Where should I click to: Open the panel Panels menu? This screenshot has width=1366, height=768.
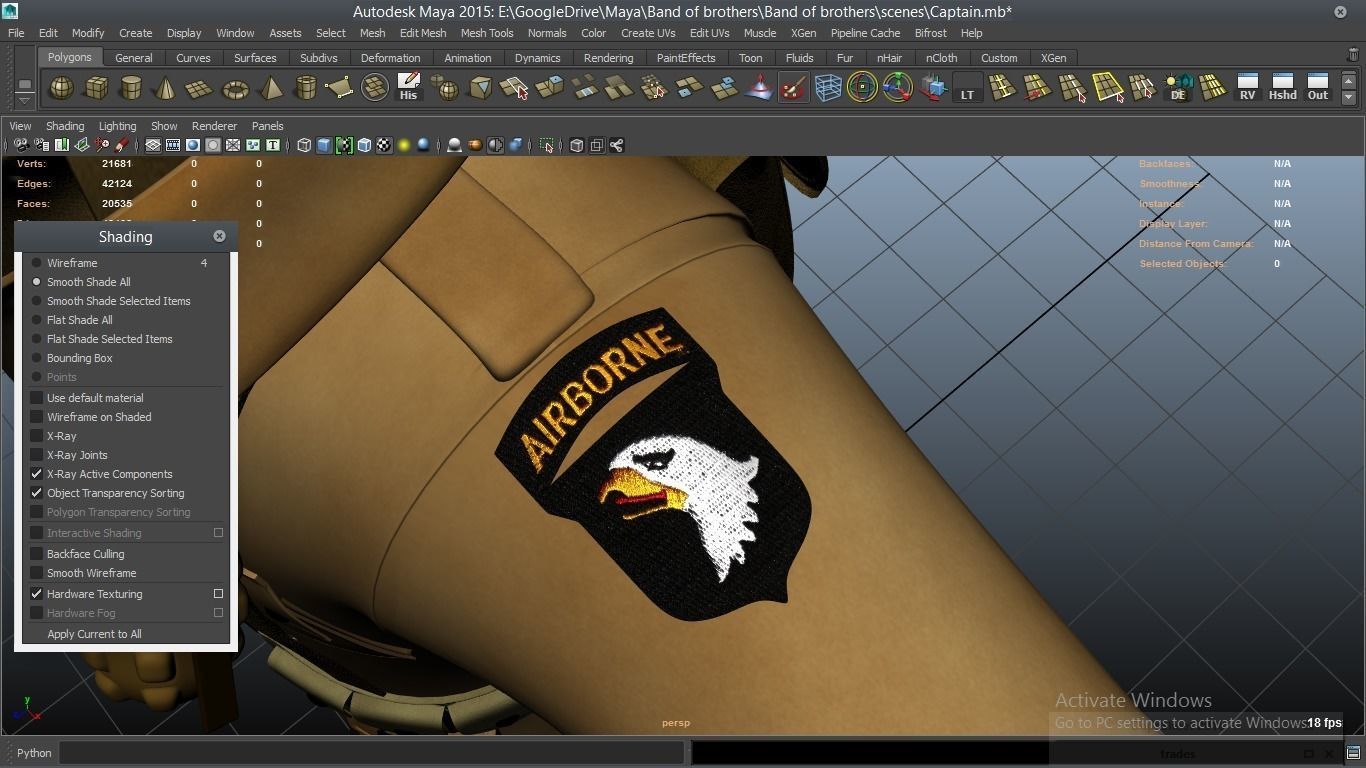(x=267, y=126)
